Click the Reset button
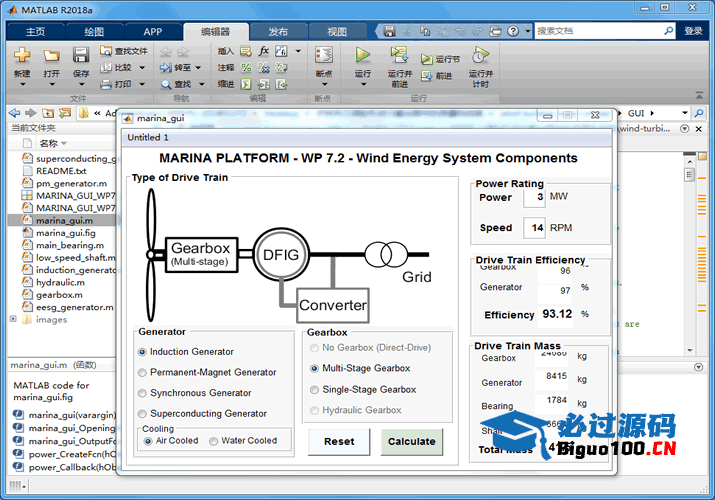Viewport: 715px width, 500px height. tap(339, 441)
